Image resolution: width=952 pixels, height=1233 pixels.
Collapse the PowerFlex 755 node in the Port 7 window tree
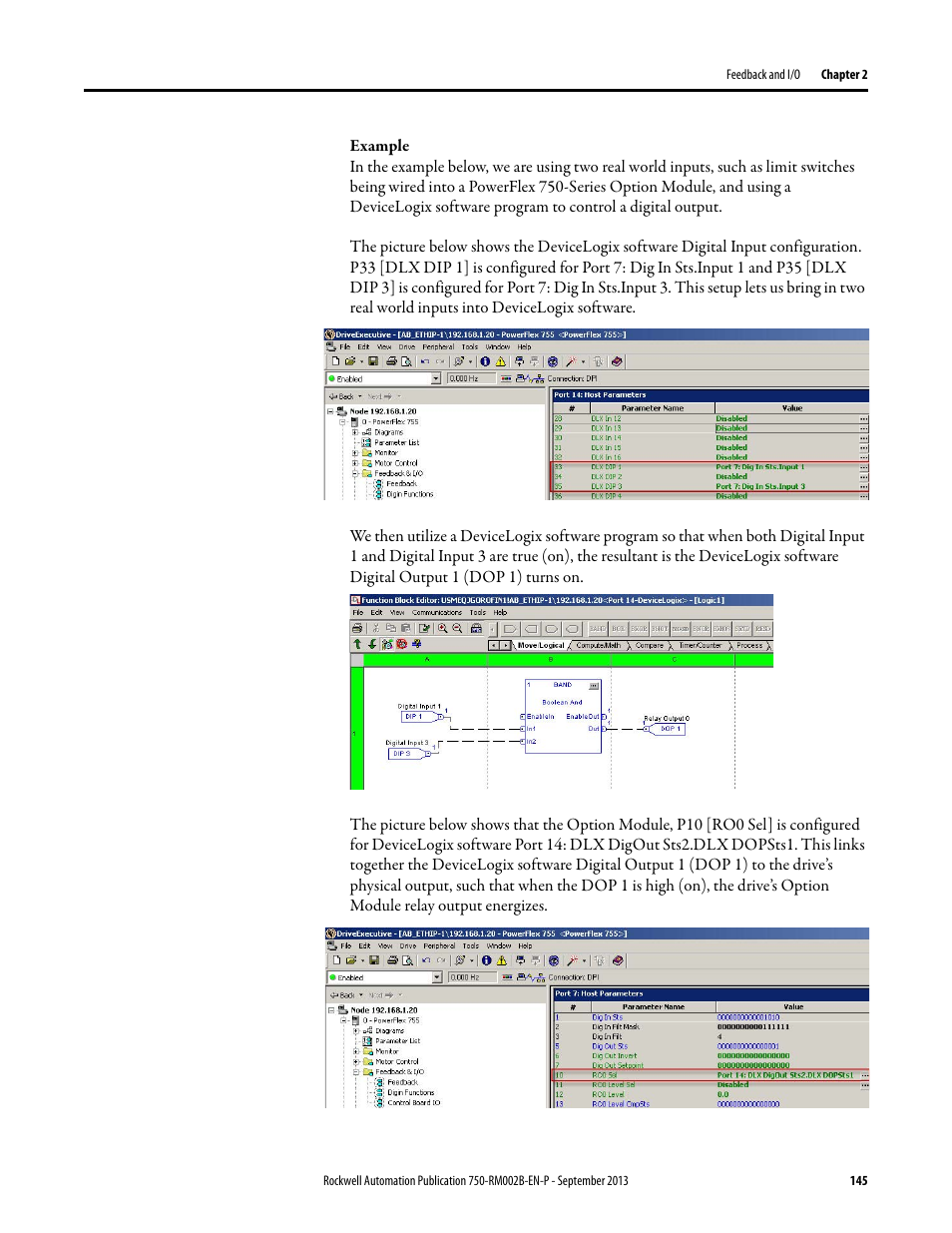[x=342, y=1020]
